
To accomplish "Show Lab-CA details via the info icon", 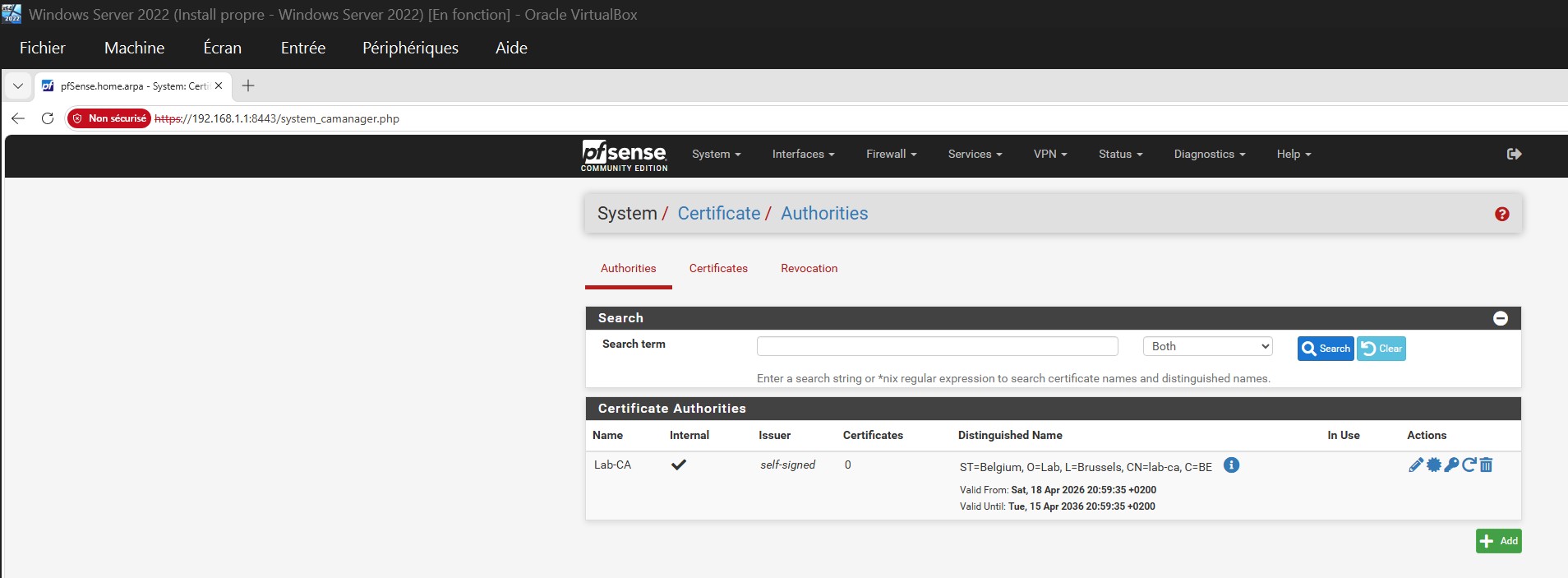I will [x=1231, y=465].
